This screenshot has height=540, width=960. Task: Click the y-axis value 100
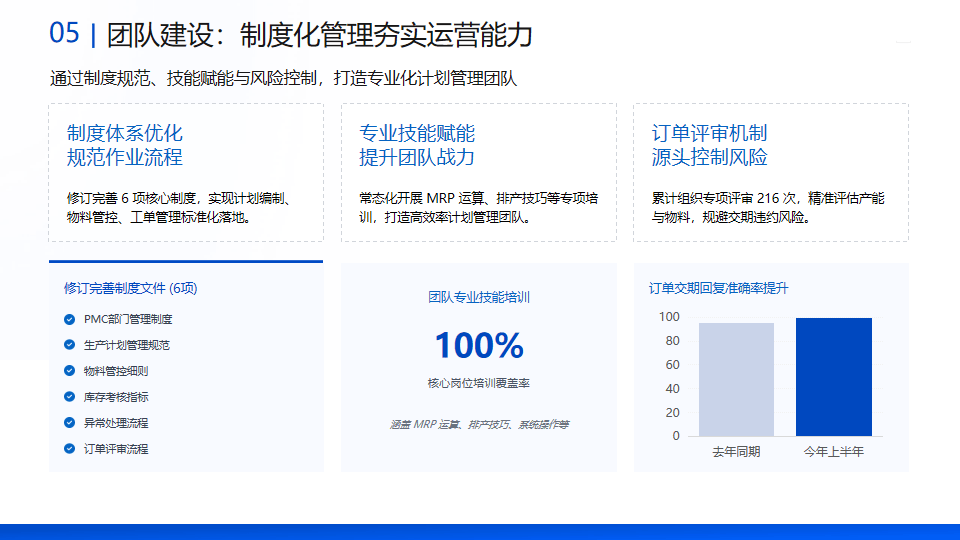pos(669,317)
